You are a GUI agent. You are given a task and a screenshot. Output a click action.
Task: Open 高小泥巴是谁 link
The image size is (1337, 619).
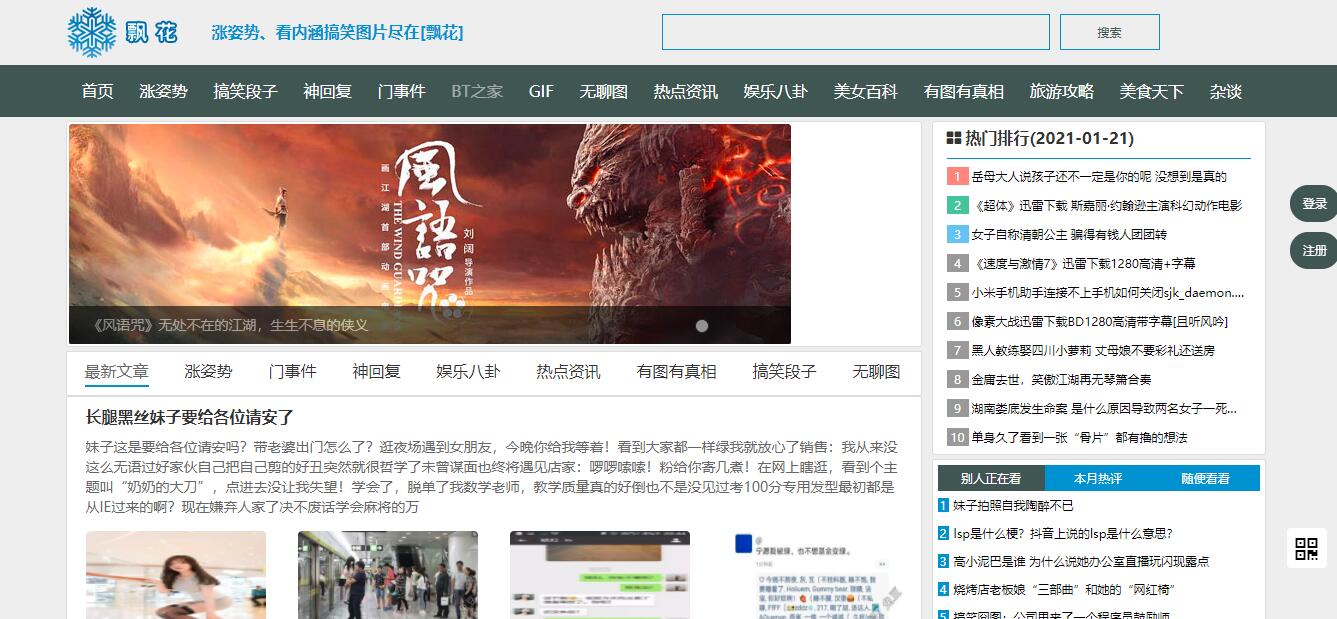point(1081,562)
